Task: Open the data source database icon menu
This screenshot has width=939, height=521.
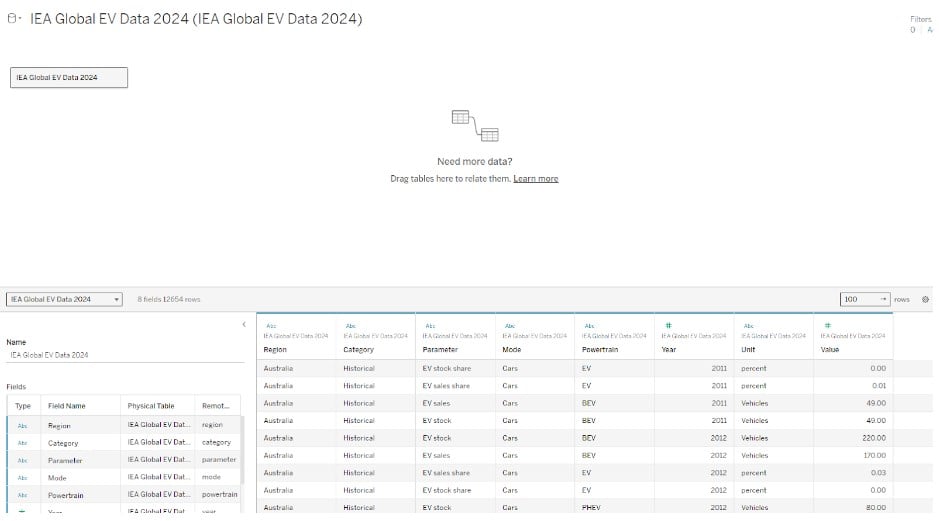Action: (x=13, y=19)
